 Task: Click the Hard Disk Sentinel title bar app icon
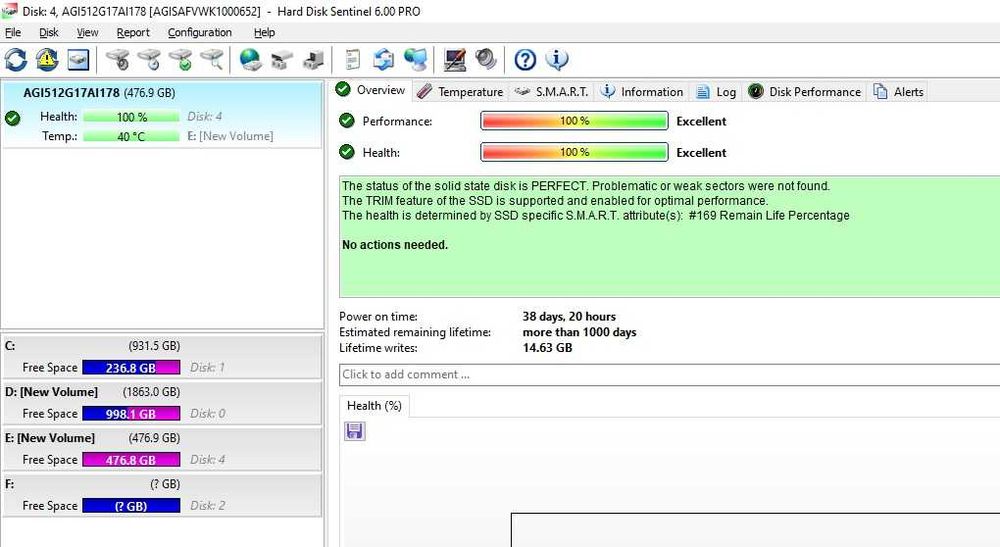[x=9, y=11]
